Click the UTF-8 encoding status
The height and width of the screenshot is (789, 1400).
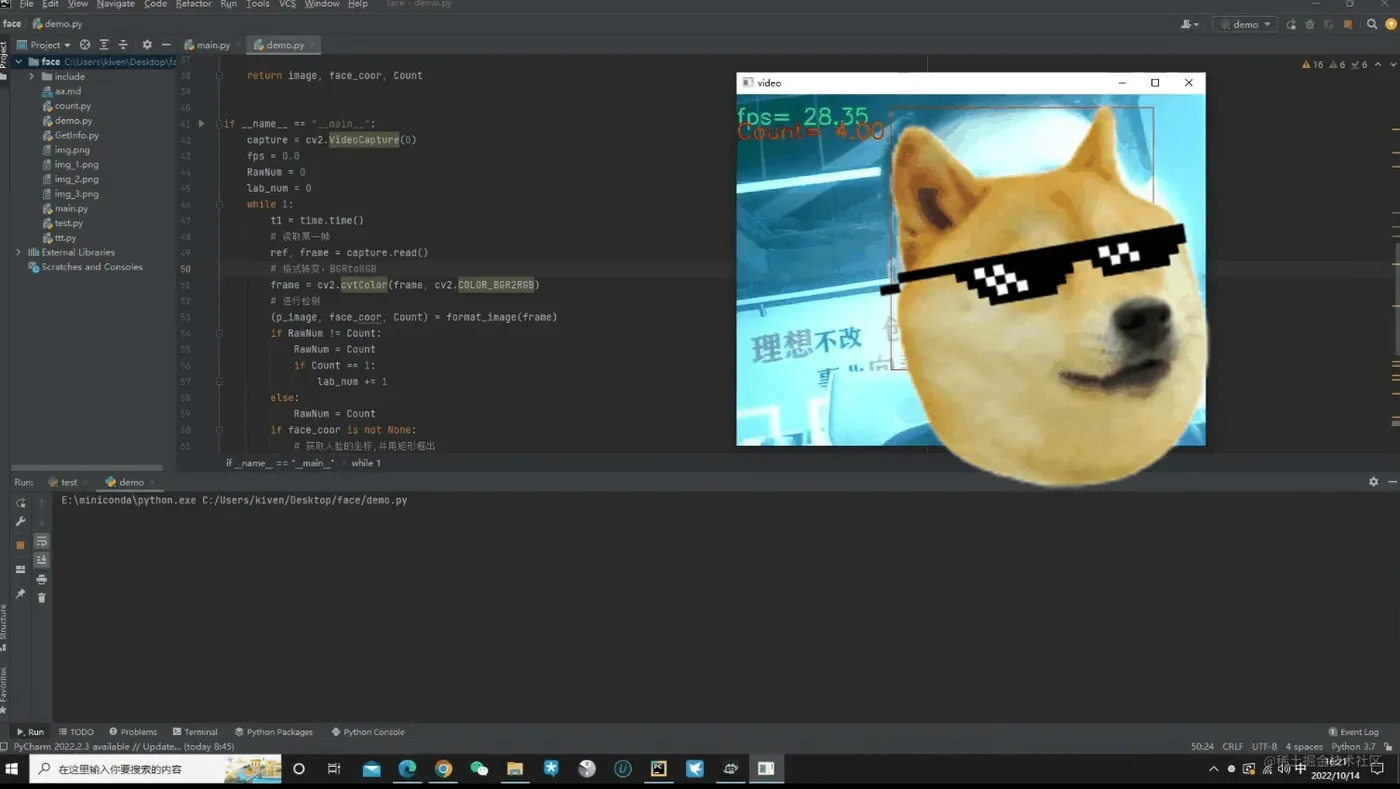tap(1264, 746)
